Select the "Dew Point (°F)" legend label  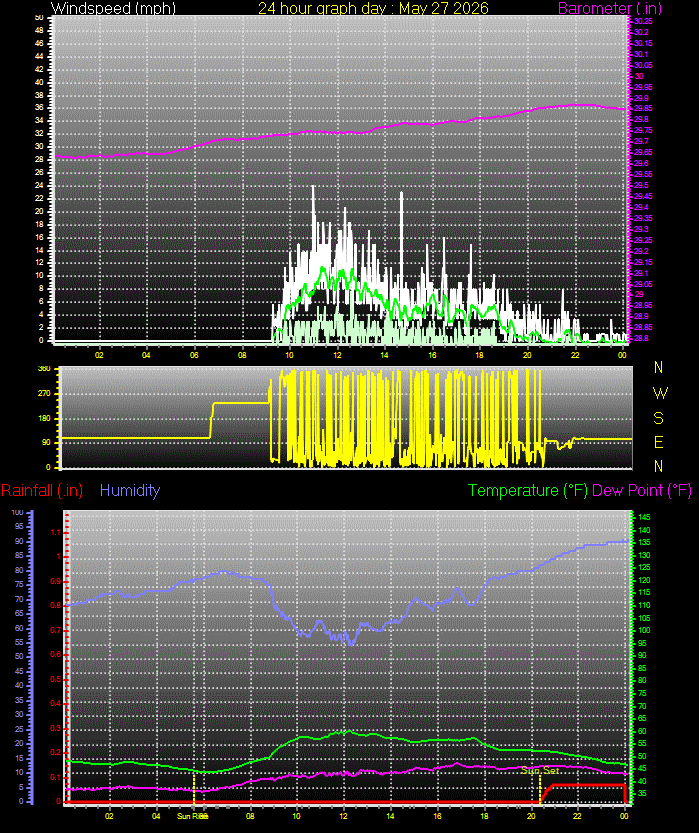[642, 490]
